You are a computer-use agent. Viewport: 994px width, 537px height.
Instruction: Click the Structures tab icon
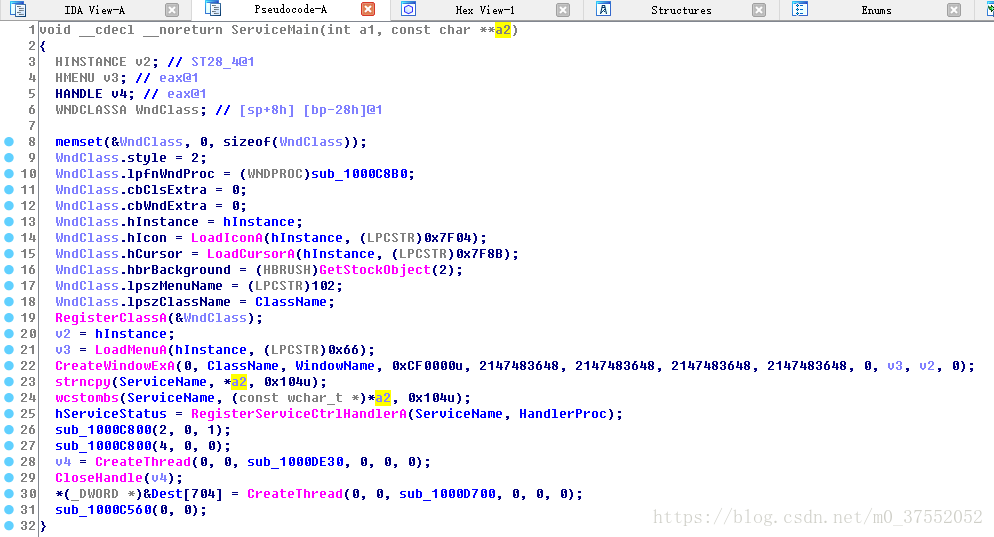(x=604, y=9)
